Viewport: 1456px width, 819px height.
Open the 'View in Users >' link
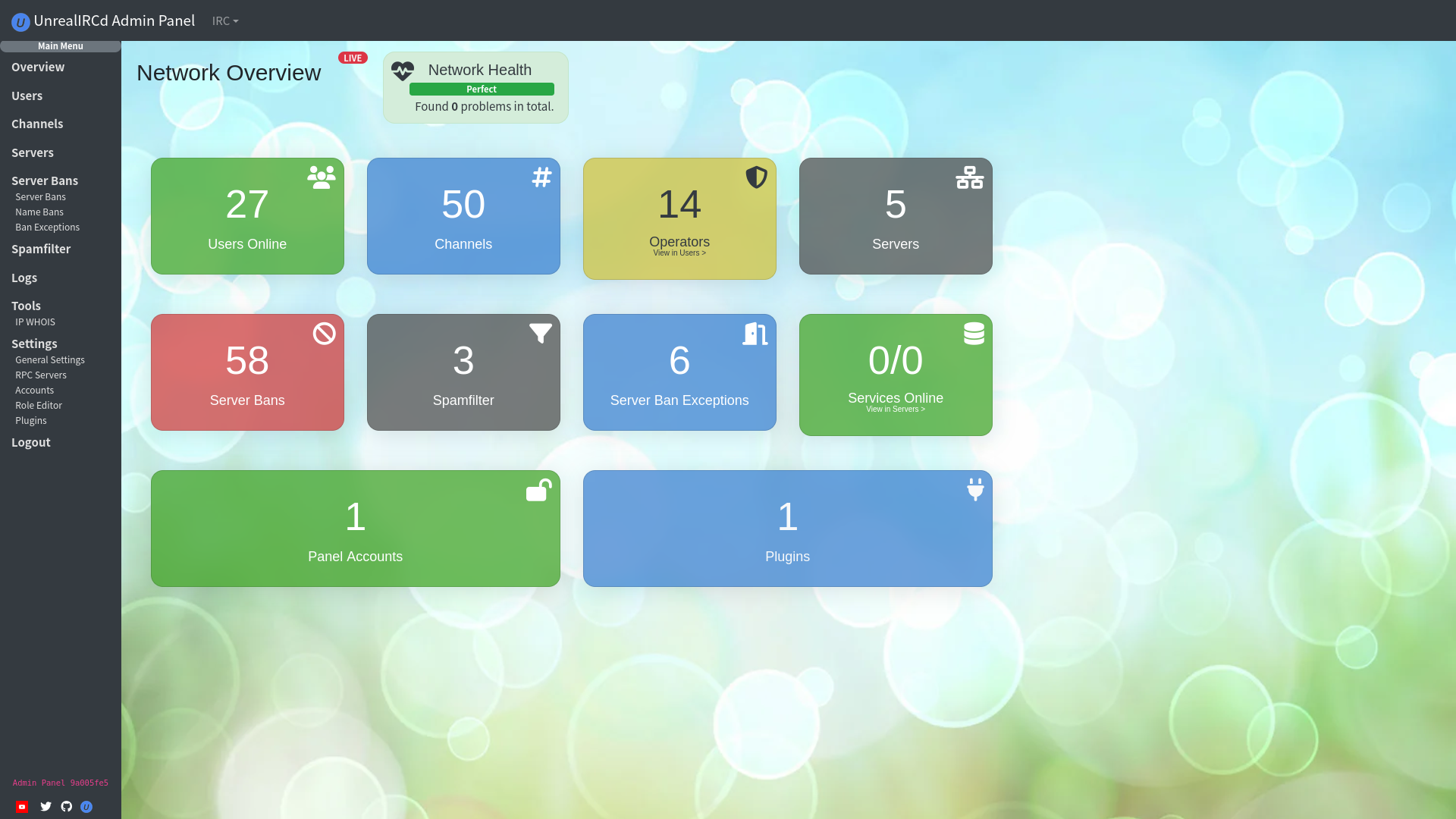point(679,253)
